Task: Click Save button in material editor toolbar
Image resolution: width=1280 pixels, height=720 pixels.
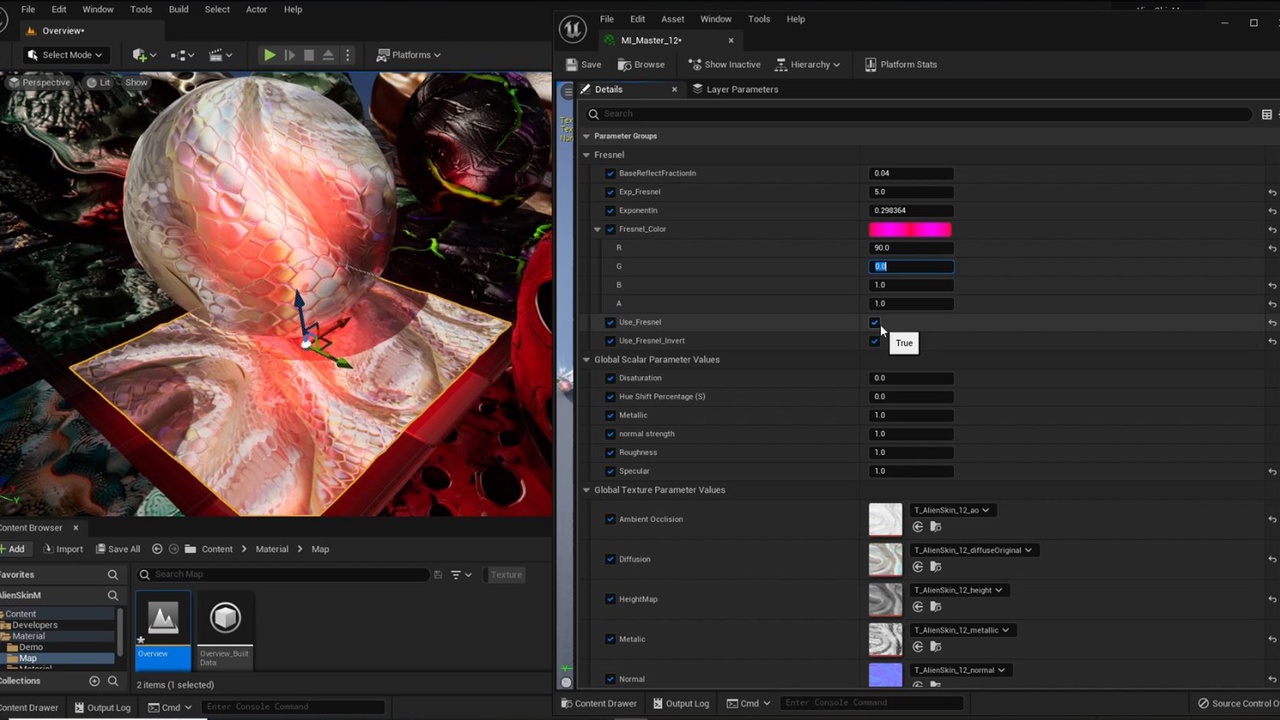Action: point(584,65)
